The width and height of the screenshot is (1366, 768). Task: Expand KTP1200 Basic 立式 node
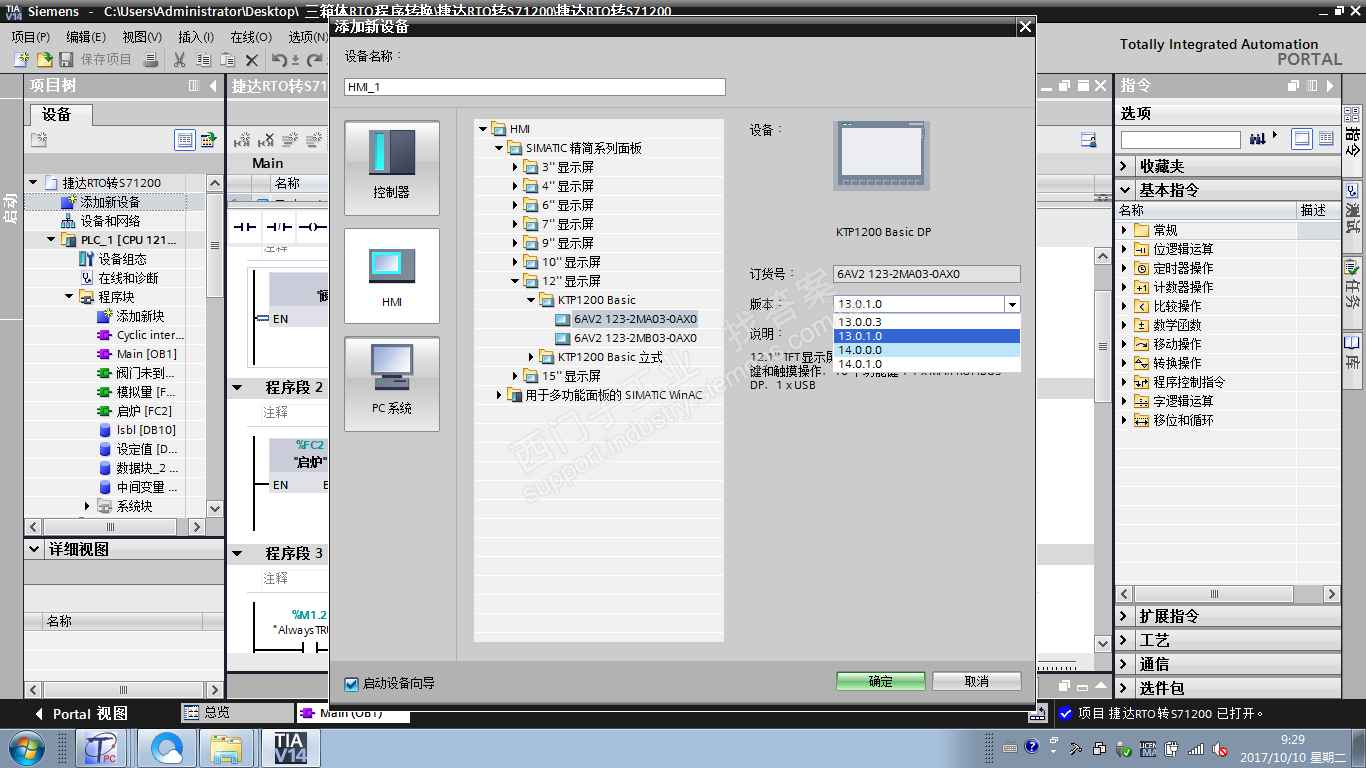pyautogui.click(x=531, y=357)
